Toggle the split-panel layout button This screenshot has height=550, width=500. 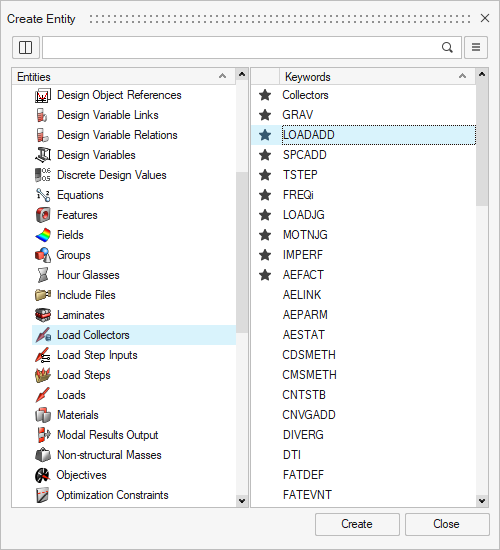click(26, 47)
